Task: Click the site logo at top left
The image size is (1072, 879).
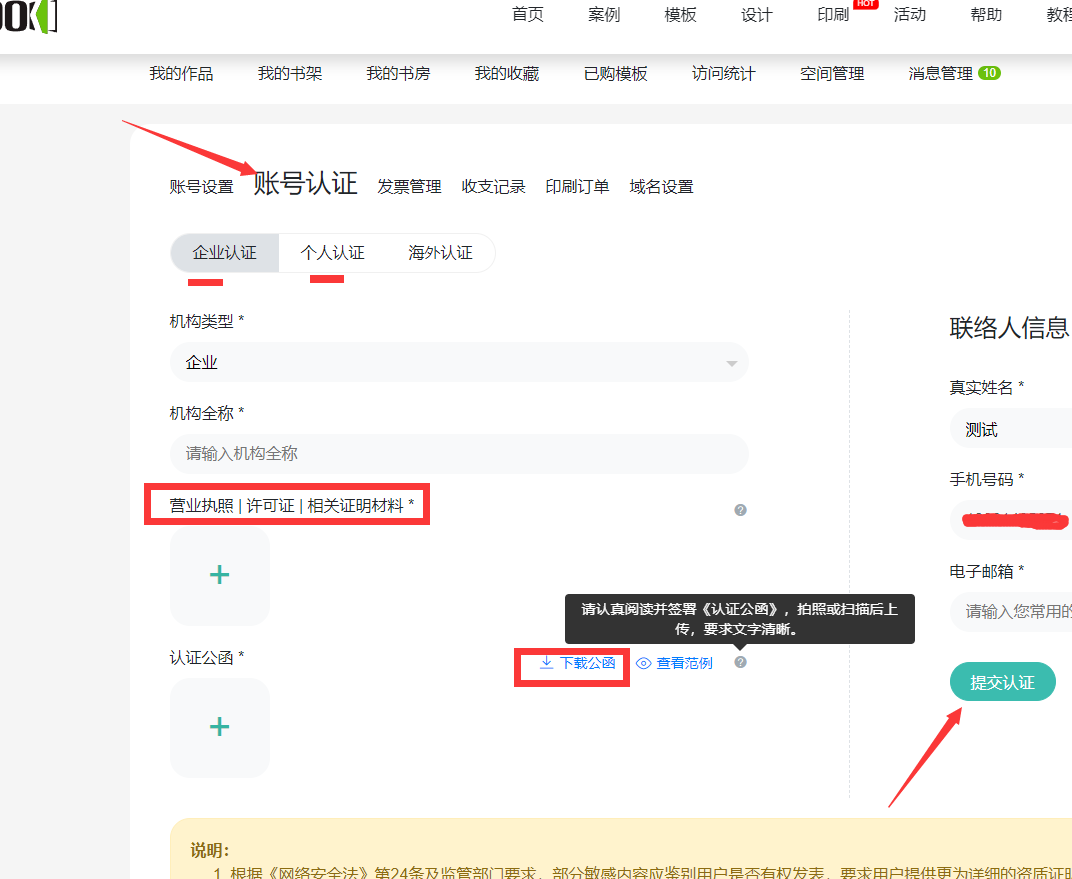Action: point(28,16)
